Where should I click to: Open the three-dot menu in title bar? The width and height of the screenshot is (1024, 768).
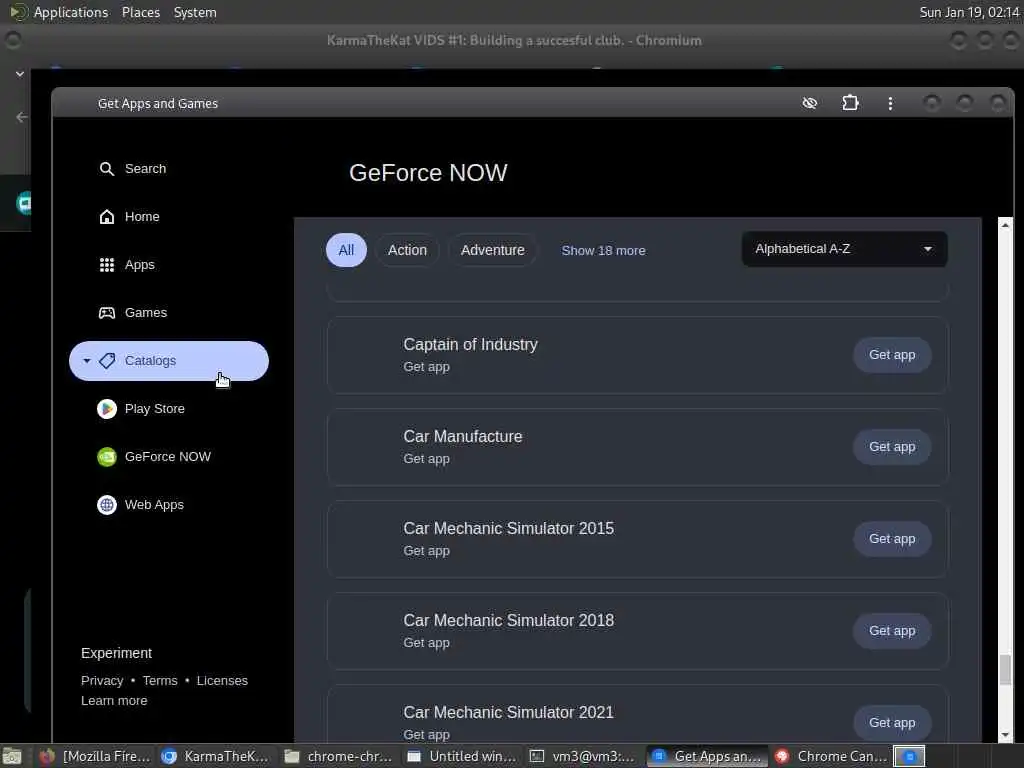click(x=890, y=103)
